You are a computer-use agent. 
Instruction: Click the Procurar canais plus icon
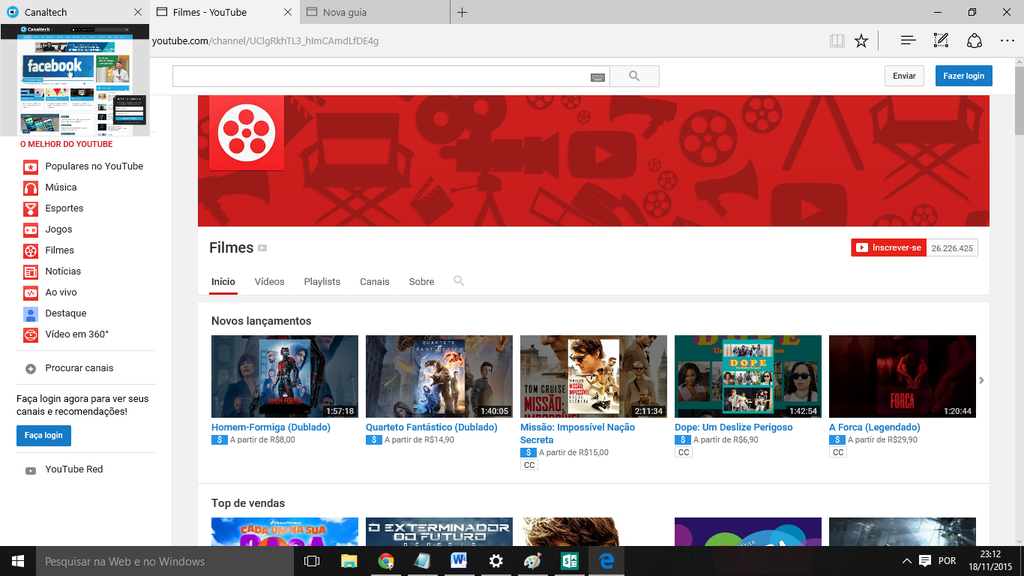pos(31,369)
